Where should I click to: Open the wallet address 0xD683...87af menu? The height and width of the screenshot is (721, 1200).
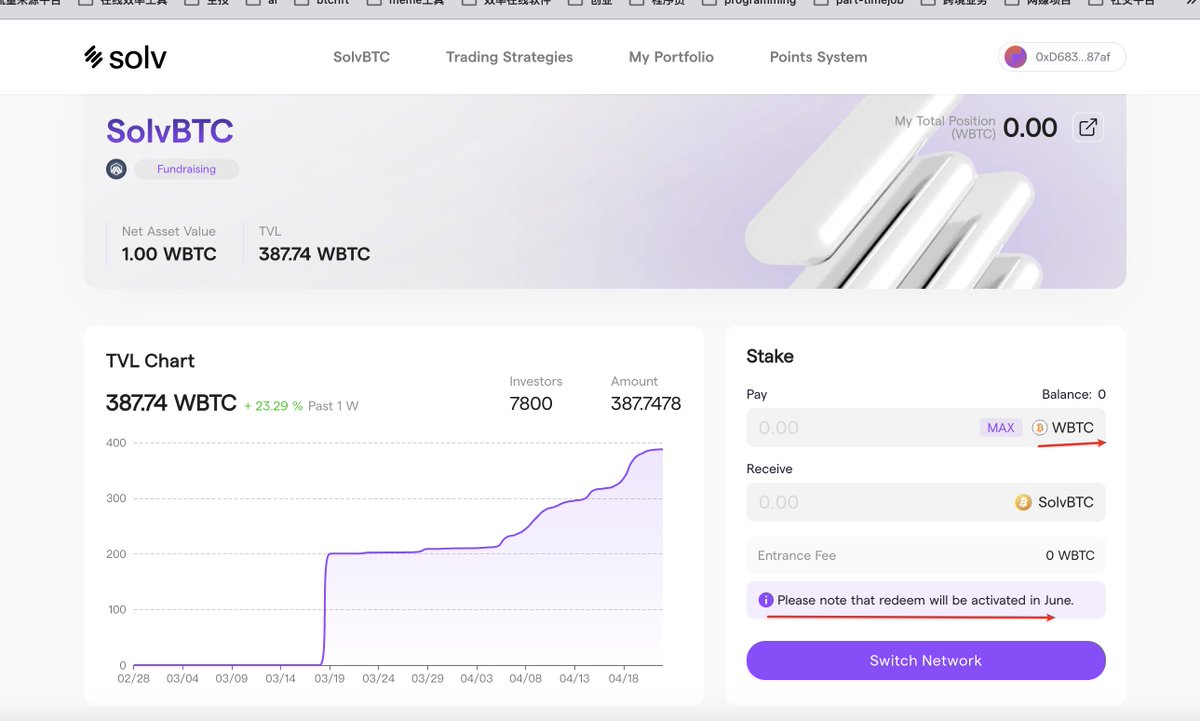tap(1072, 57)
